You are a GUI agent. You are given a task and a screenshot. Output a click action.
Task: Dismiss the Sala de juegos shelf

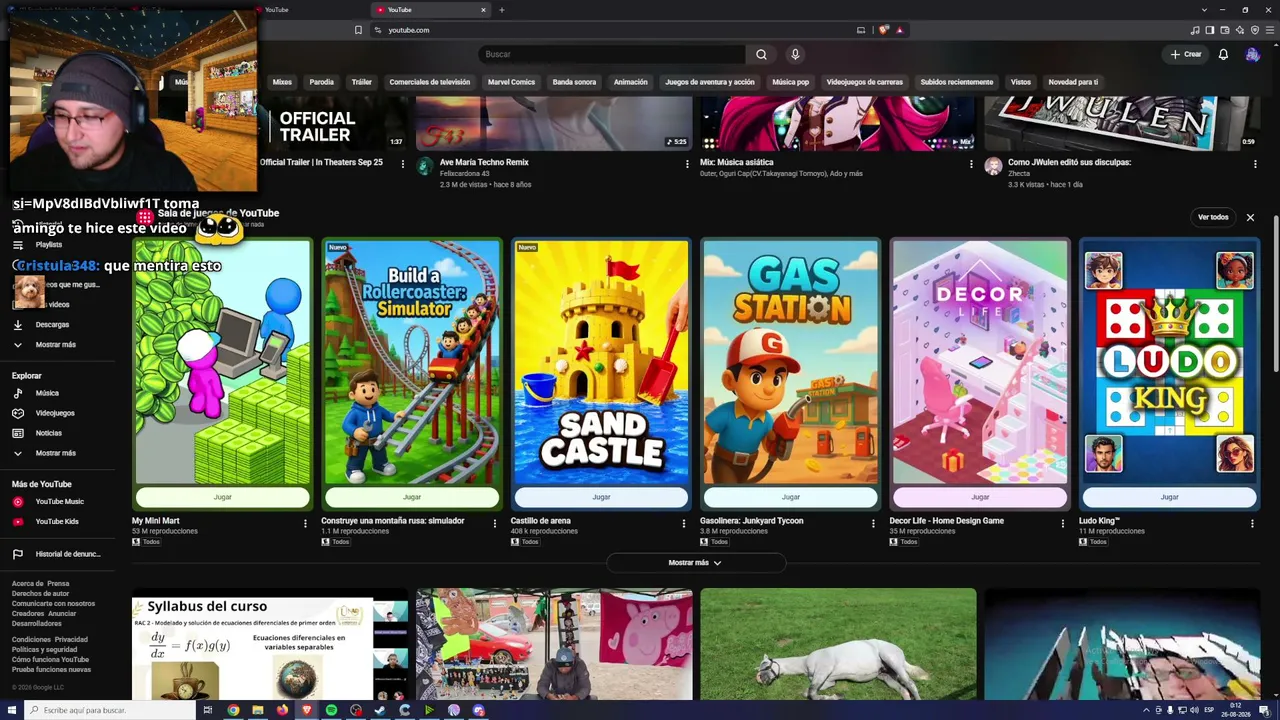coord(1250,217)
